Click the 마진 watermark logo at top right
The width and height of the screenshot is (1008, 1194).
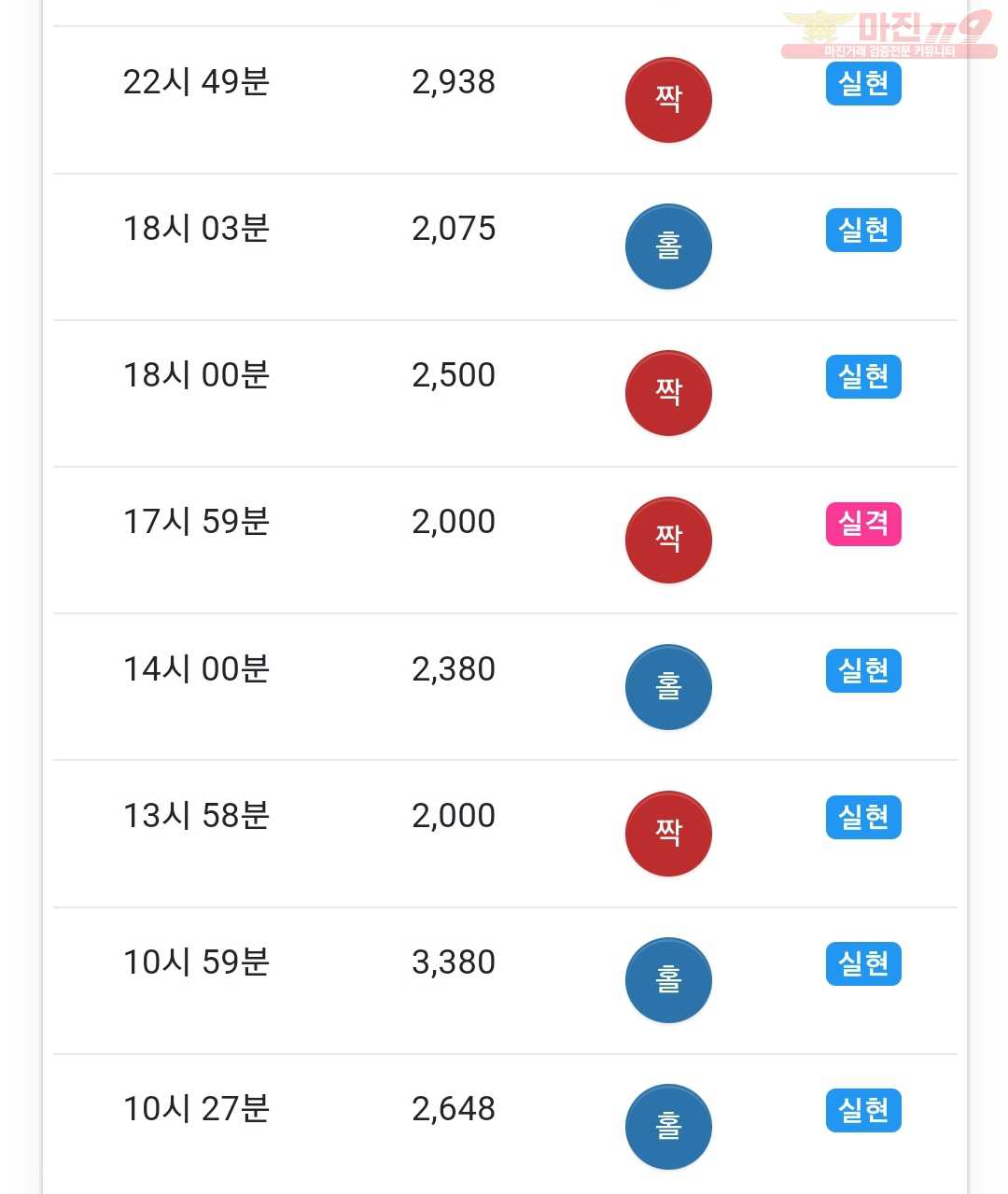[888, 35]
